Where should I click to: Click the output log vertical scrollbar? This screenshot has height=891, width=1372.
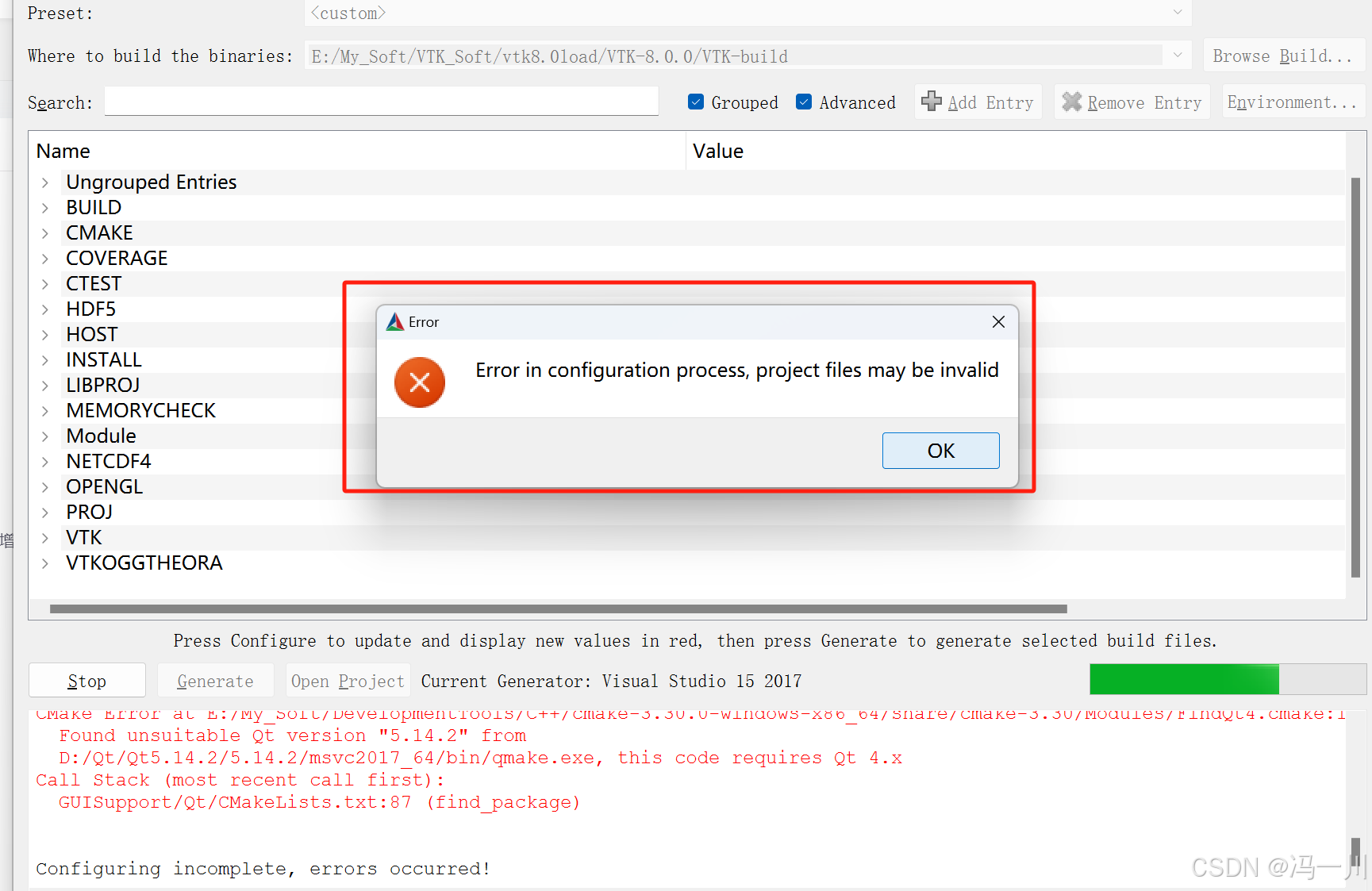[x=1356, y=853]
